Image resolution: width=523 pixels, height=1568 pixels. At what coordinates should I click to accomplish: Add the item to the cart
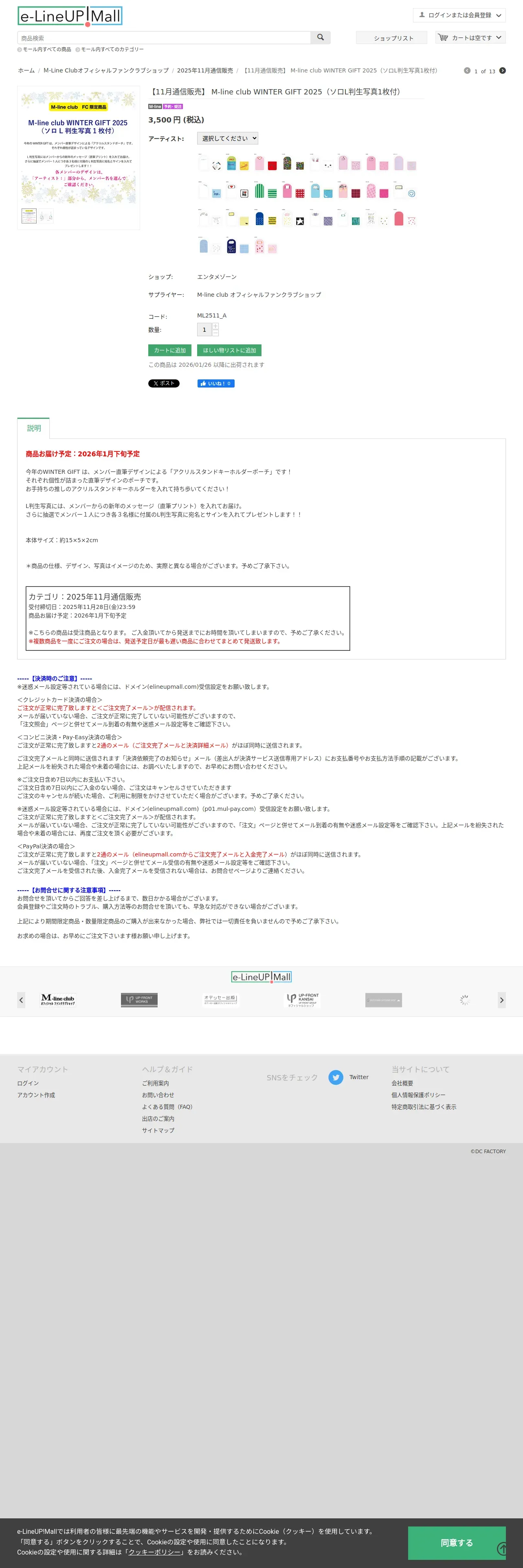point(170,350)
